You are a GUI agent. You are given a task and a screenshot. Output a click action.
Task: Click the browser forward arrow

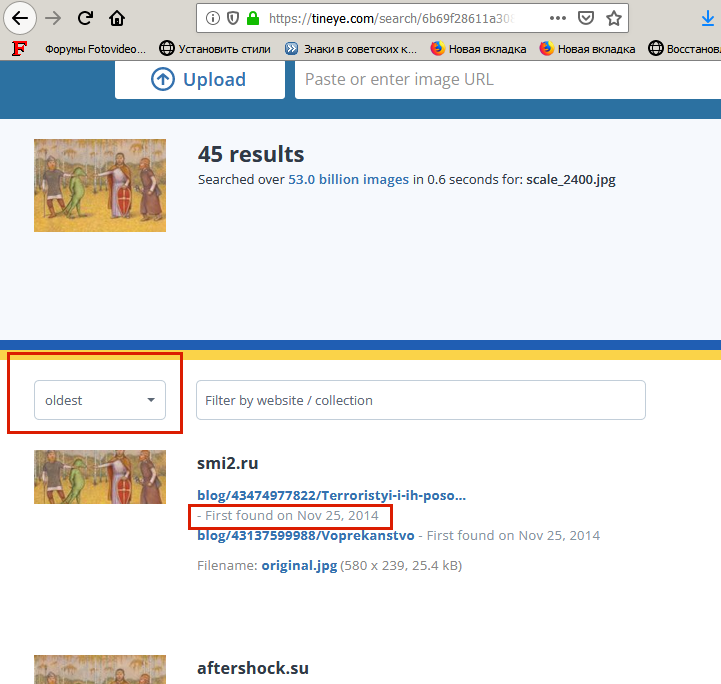click(53, 18)
